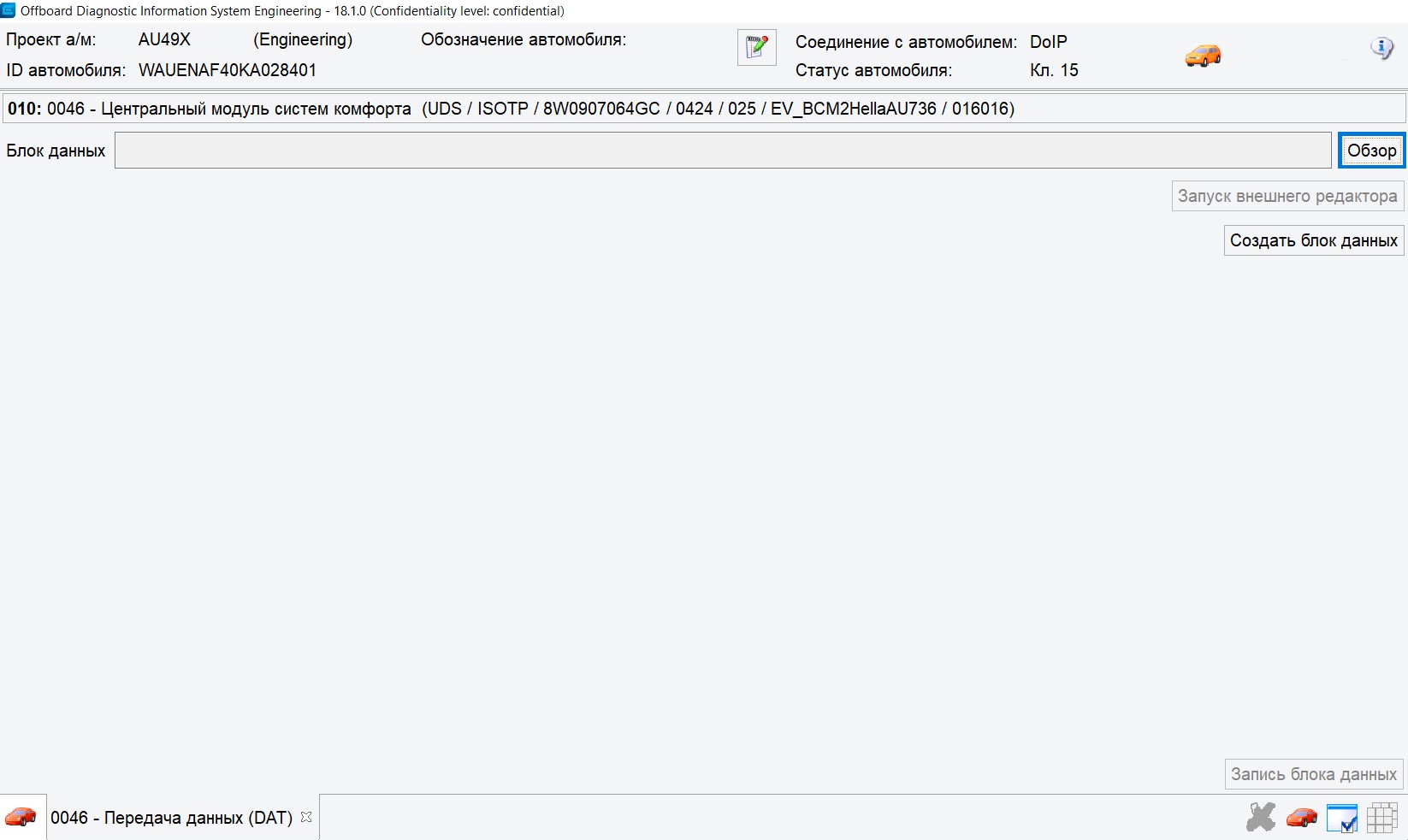Click the vehicle designation notepad edit icon
The height and width of the screenshot is (840, 1408).
(756, 48)
